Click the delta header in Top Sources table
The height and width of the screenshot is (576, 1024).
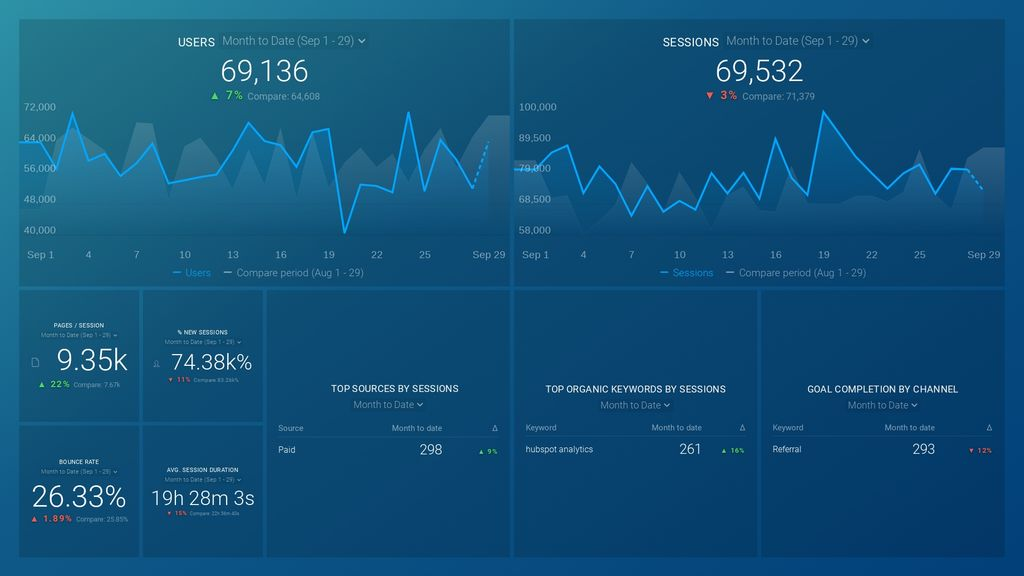[494, 428]
